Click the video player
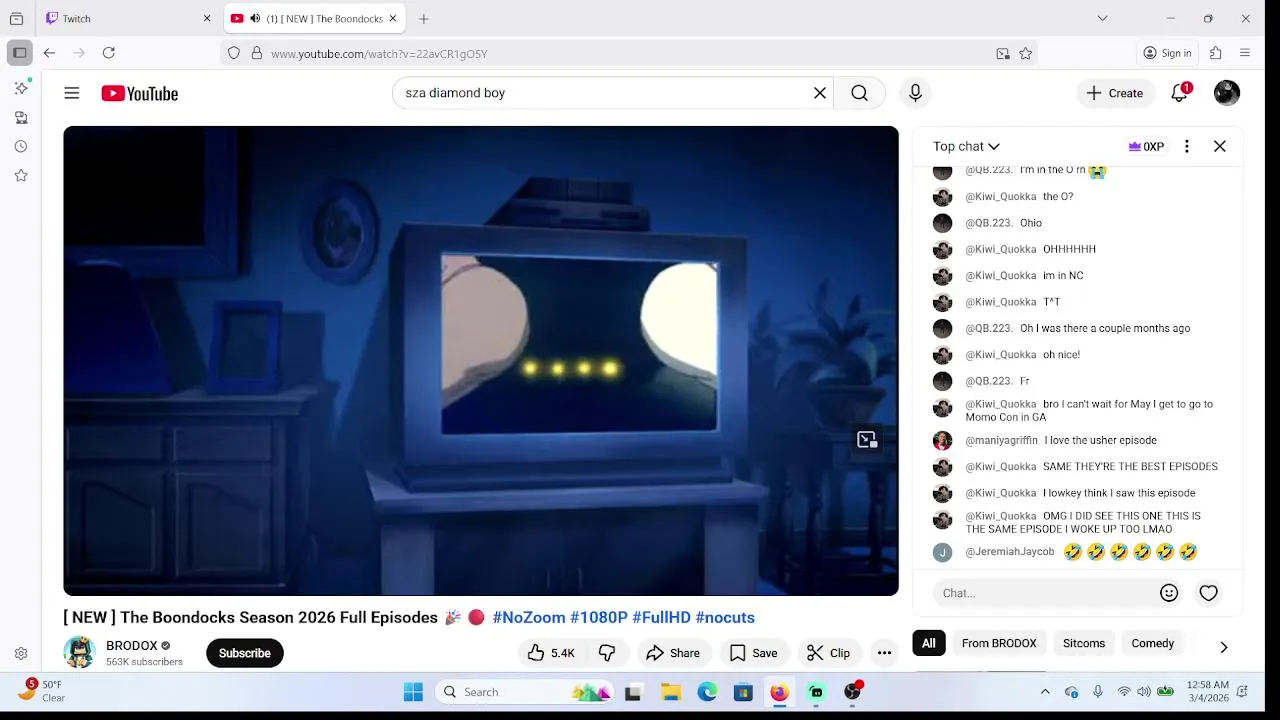 (481, 361)
